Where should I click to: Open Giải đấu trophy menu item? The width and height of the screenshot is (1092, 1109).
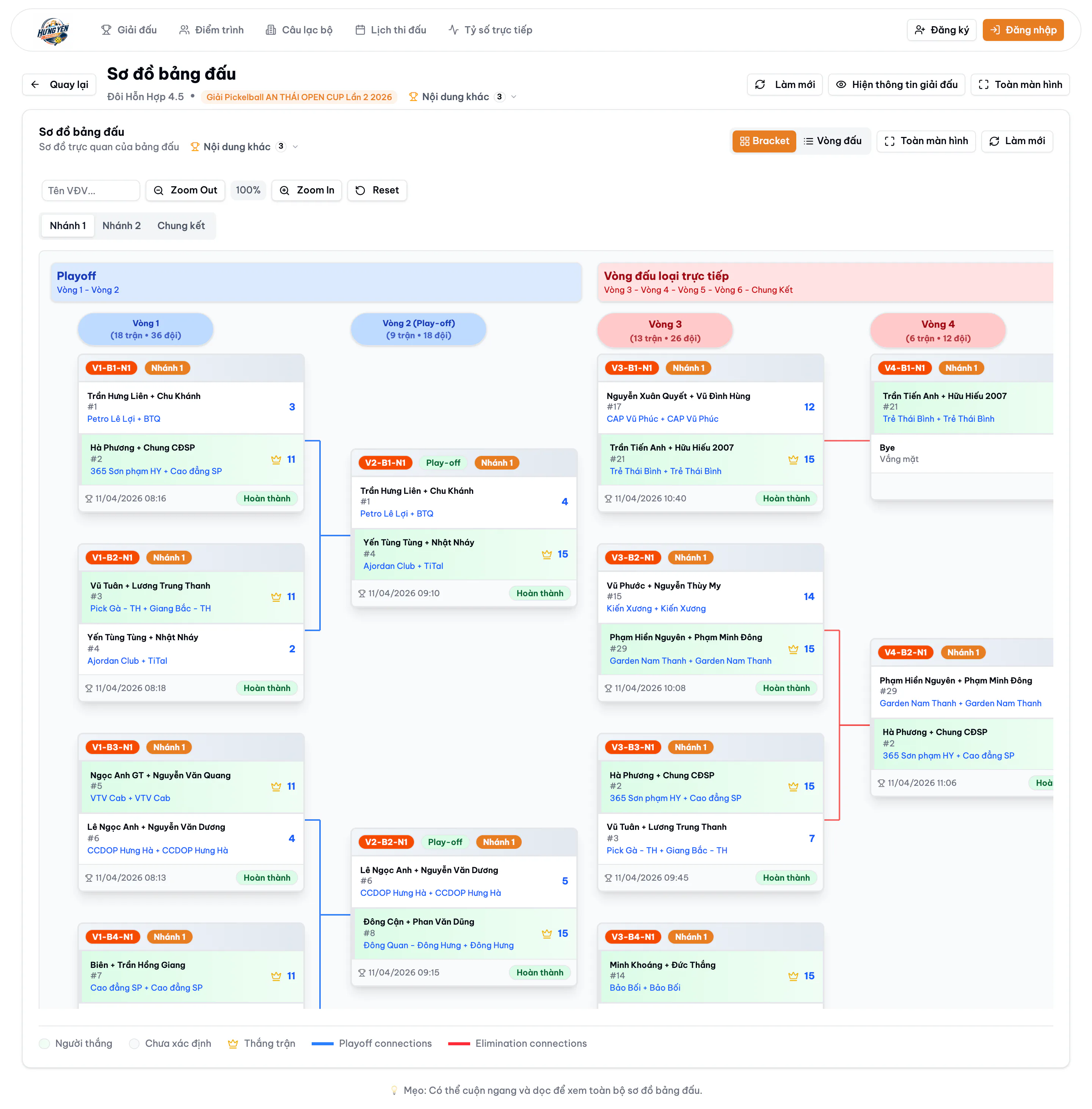(x=129, y=30)
